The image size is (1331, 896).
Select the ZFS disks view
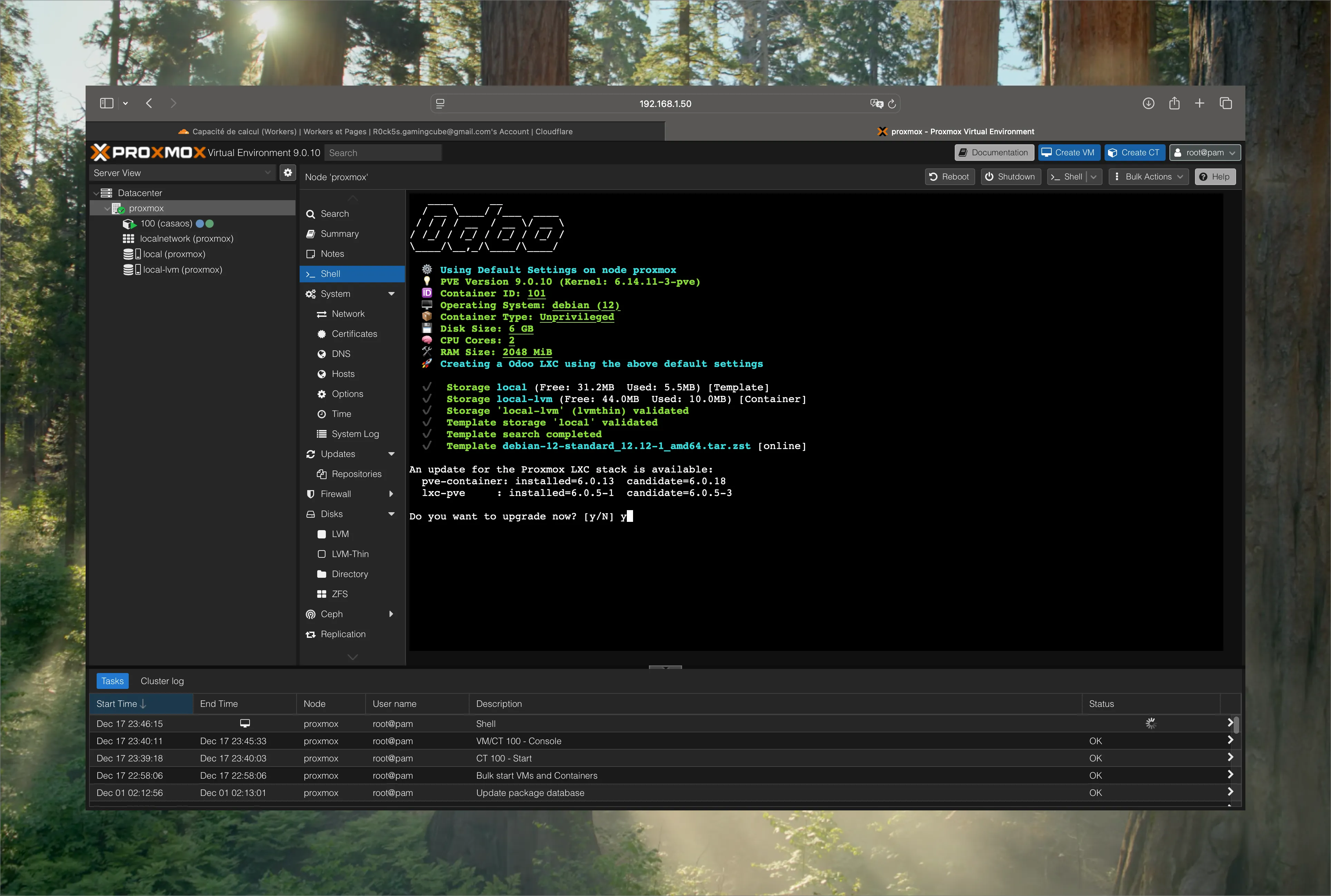click(x=339, y=594)
